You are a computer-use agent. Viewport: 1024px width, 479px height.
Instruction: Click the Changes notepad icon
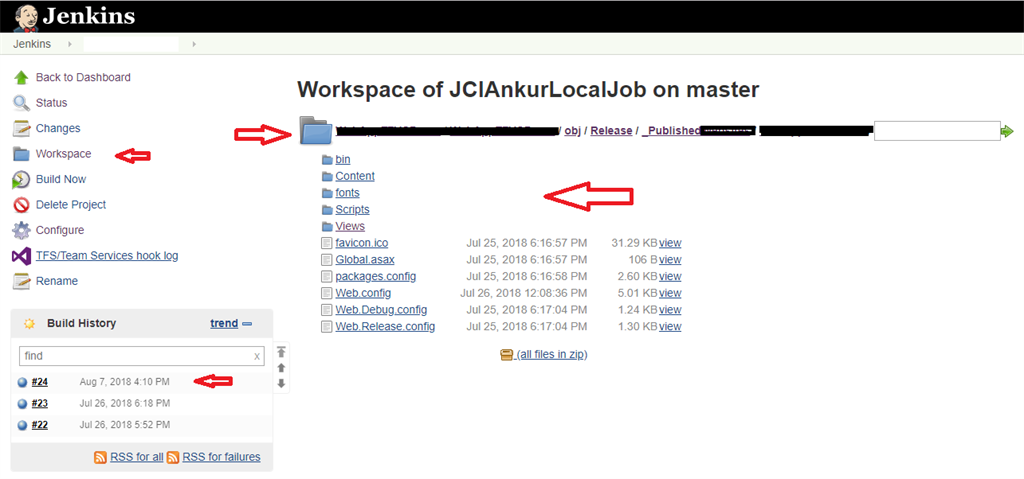coord(22,128)
